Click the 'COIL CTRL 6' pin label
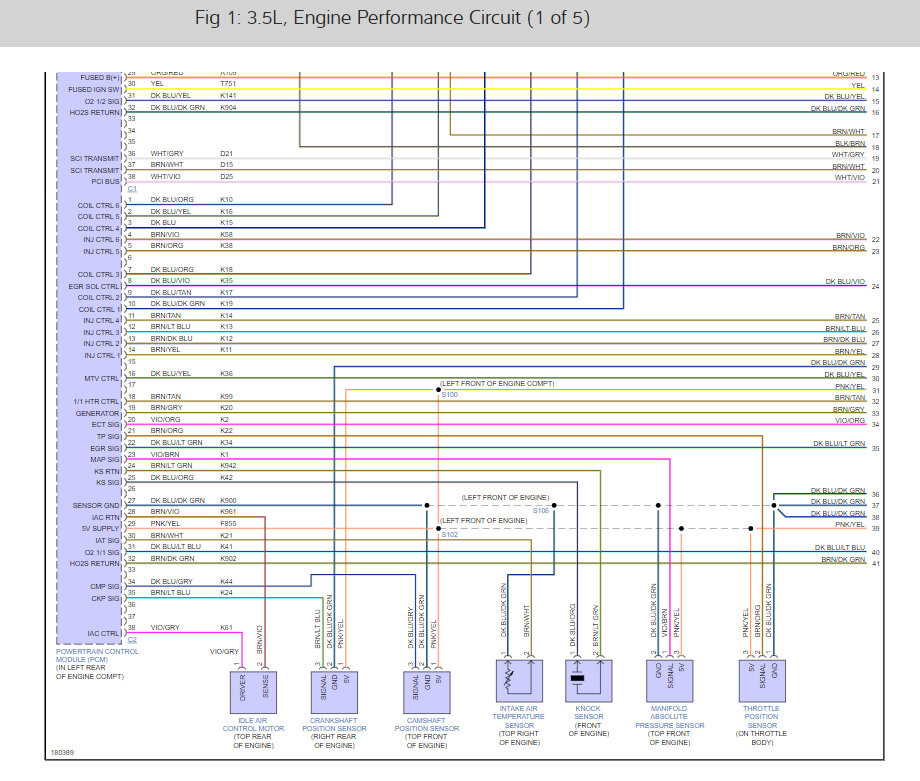 point(99,205)
